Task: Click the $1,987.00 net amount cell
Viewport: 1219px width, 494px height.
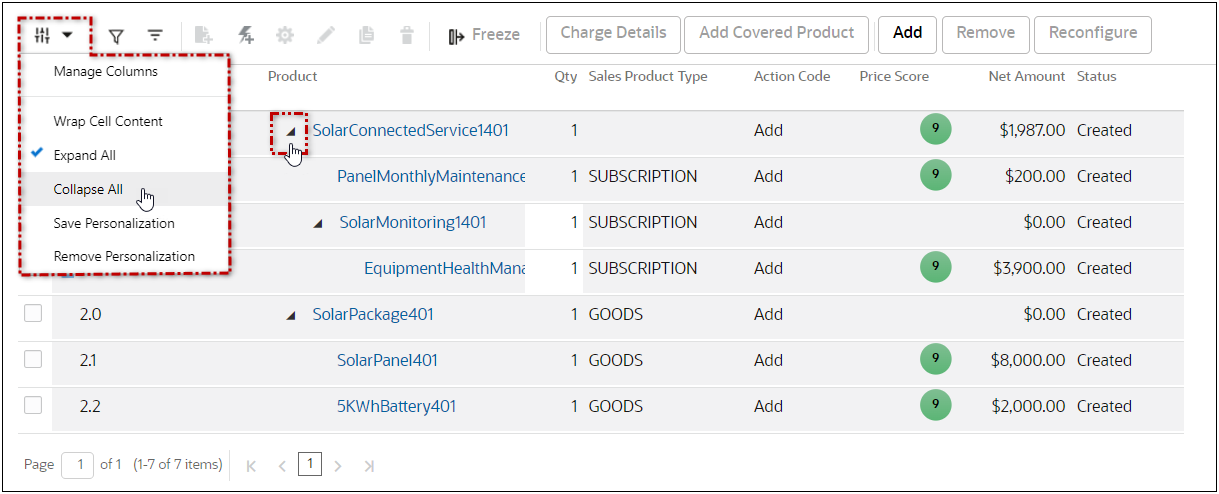Action: pyautogui.click(x=1032, y=130)
